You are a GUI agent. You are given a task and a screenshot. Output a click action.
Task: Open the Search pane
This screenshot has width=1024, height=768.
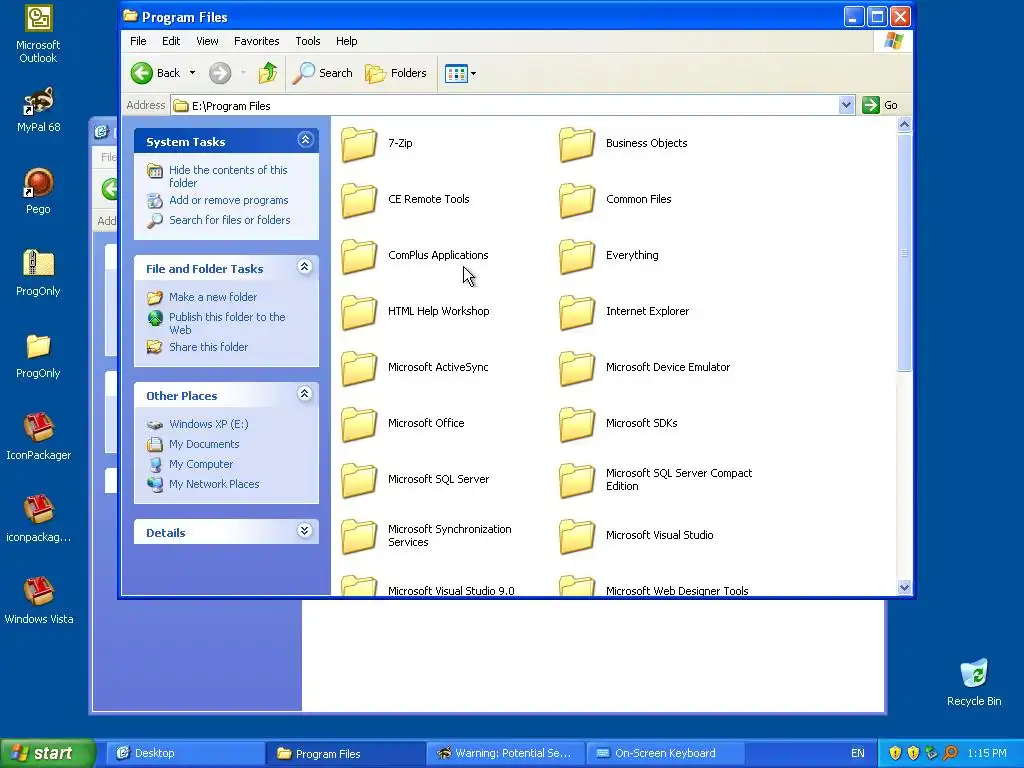(323, 73)
